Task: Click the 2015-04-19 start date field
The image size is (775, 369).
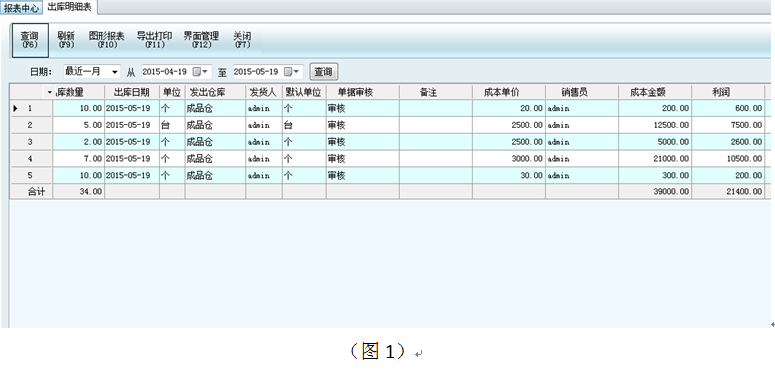Action: pos(165,72)
